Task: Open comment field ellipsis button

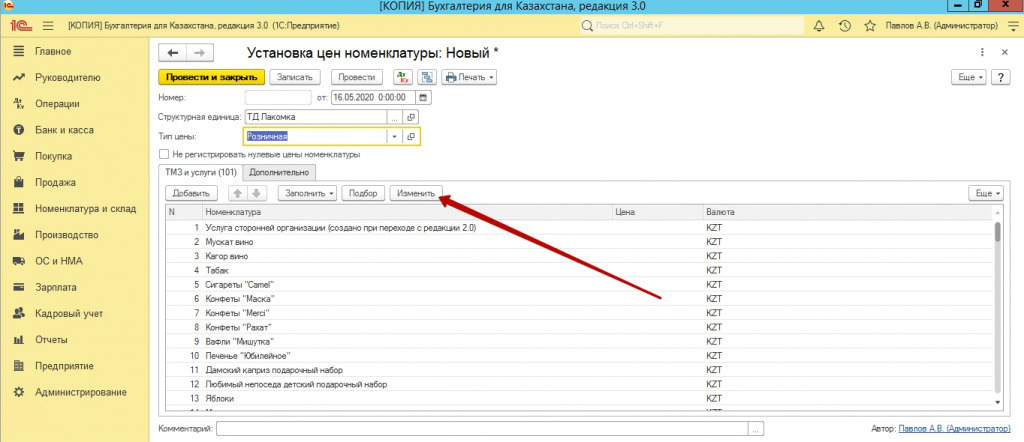Action: 756,429
